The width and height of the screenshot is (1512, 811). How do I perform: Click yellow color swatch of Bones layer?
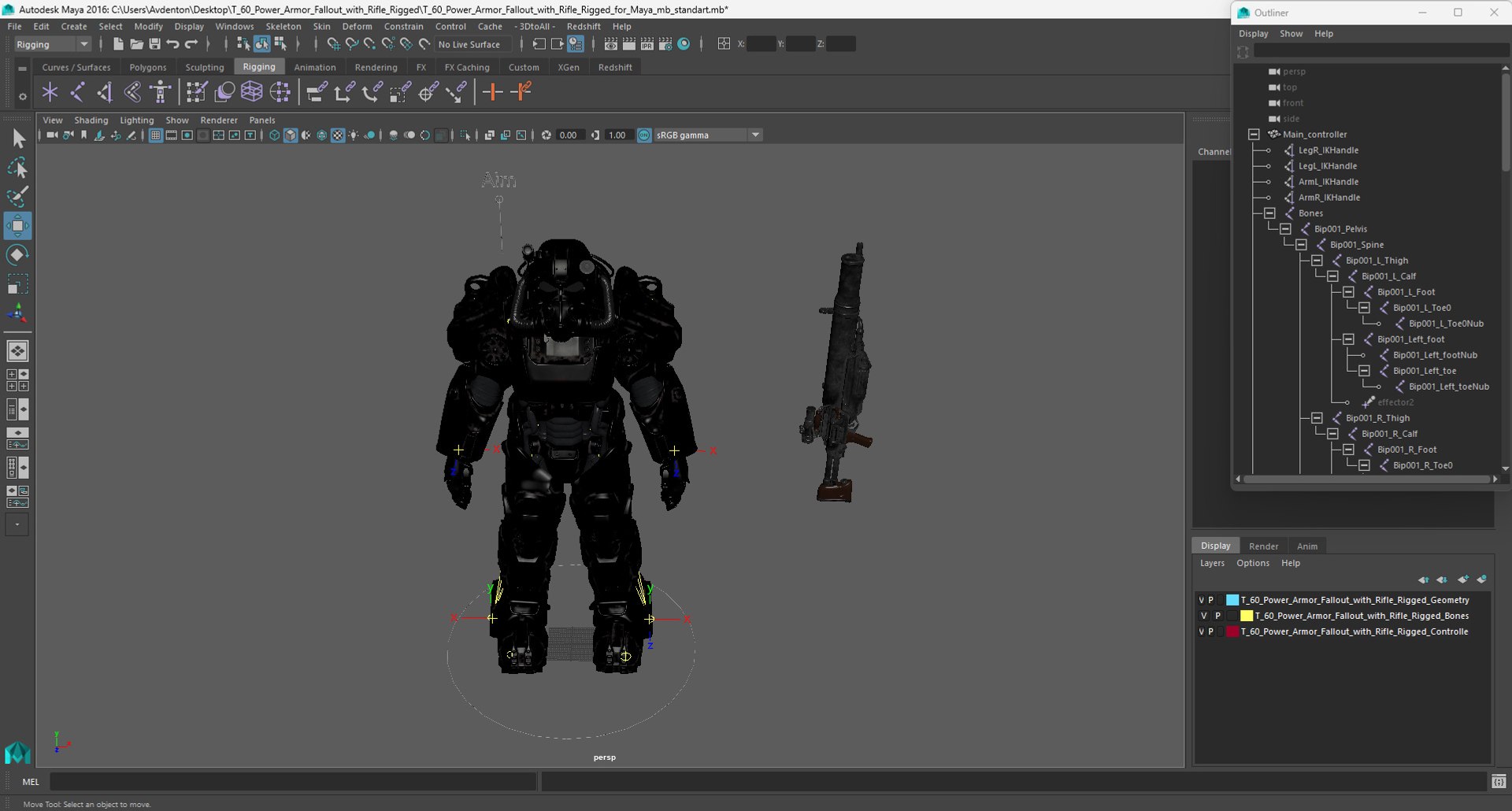pyautogui.click(x=1247, y=616)
